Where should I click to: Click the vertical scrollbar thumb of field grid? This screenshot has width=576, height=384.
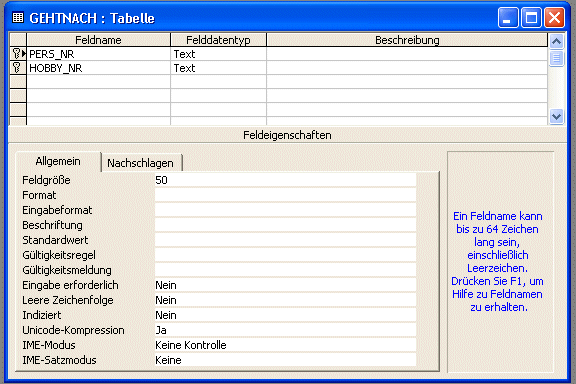click(x=557, y=58)
